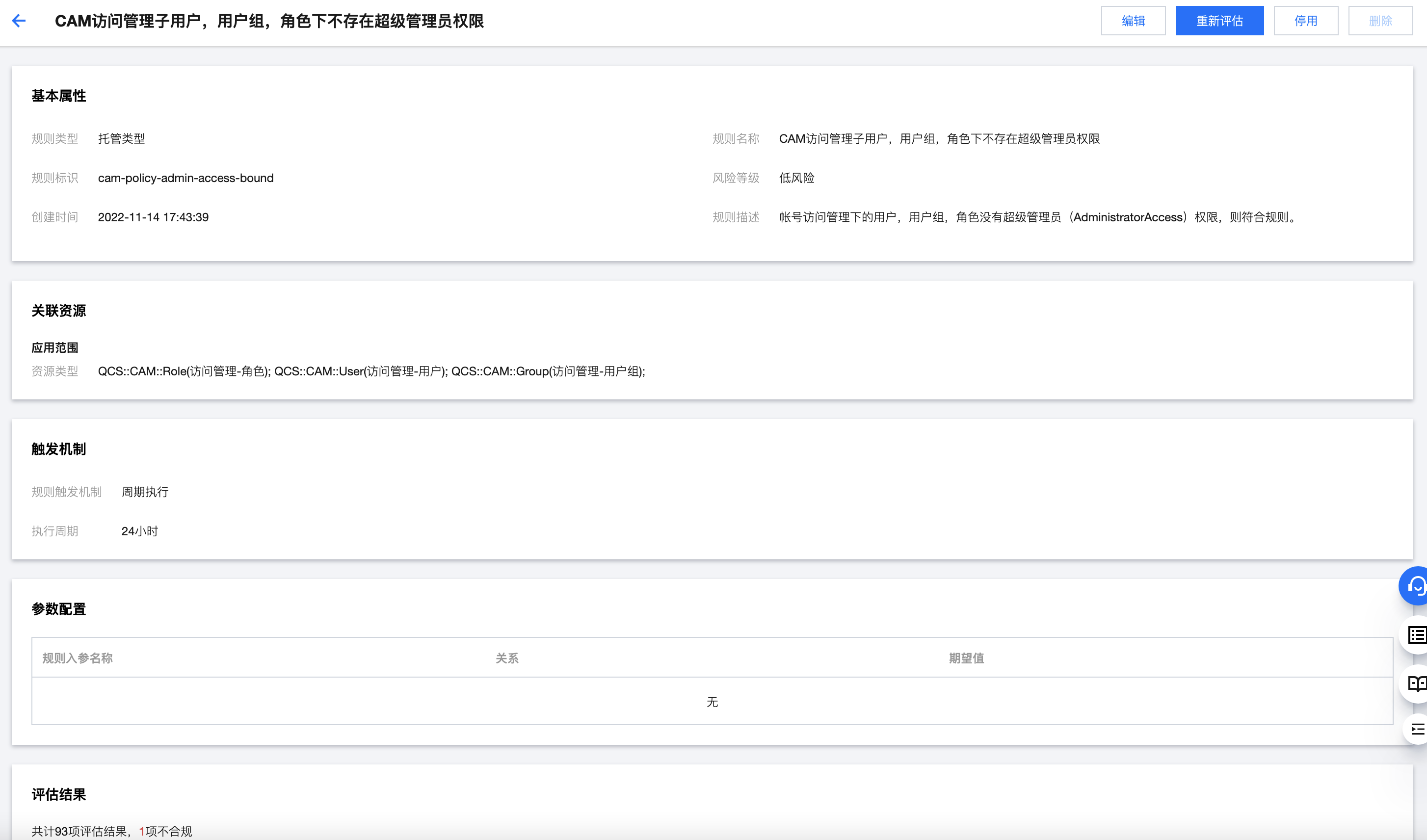Click the blue back arrow icon
The image size is (1427, 840).
[19, 21]
